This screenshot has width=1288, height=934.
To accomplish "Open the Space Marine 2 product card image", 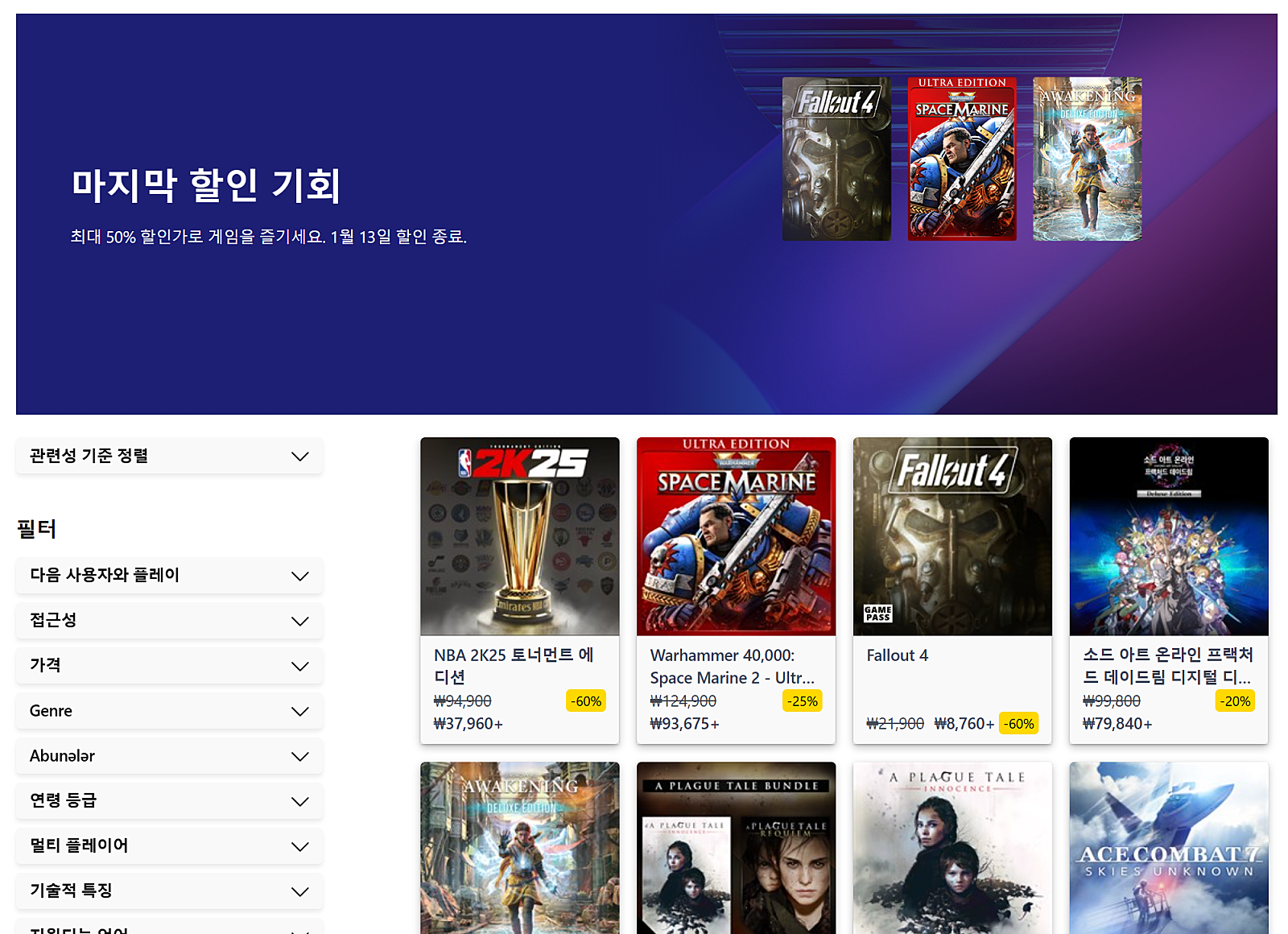I will (737, 537).
